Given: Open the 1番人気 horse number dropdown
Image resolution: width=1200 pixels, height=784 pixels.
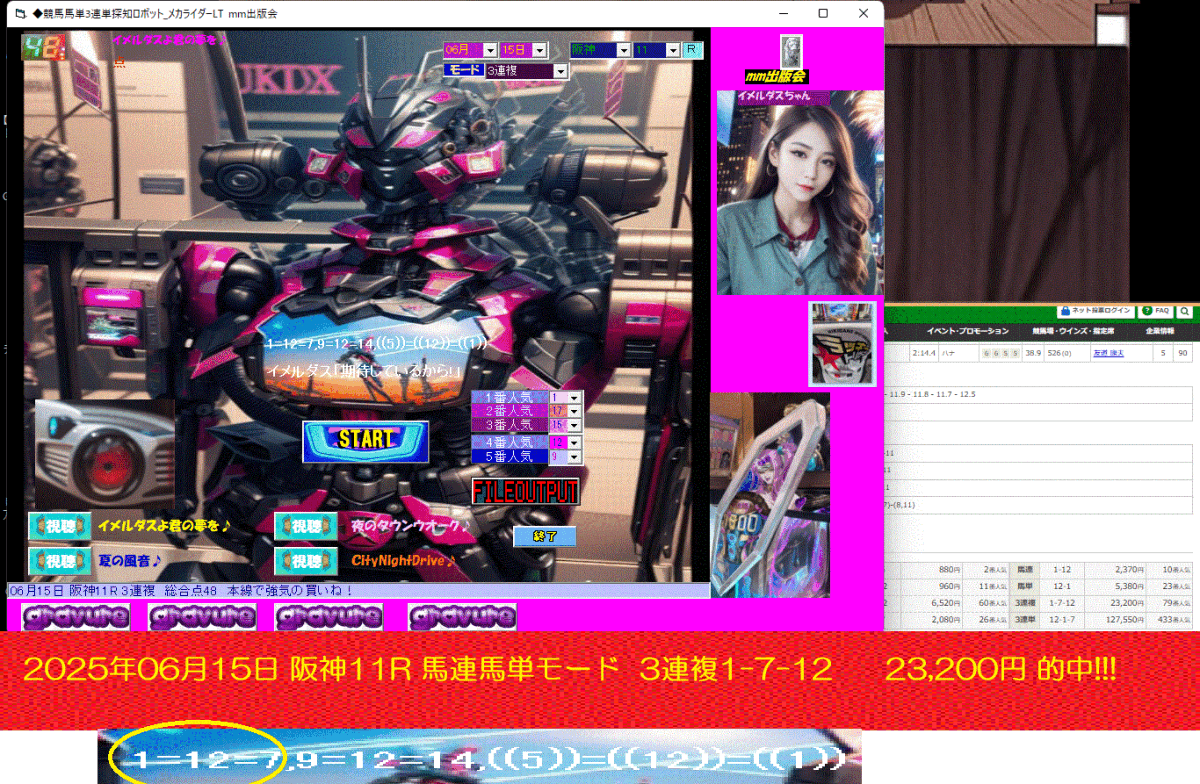Looking at the screenshot, I should pos(574,397).
